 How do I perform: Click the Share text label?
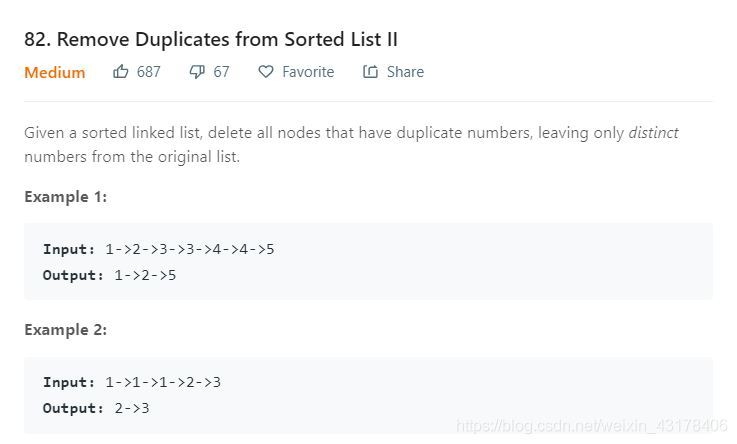point(405,72)
